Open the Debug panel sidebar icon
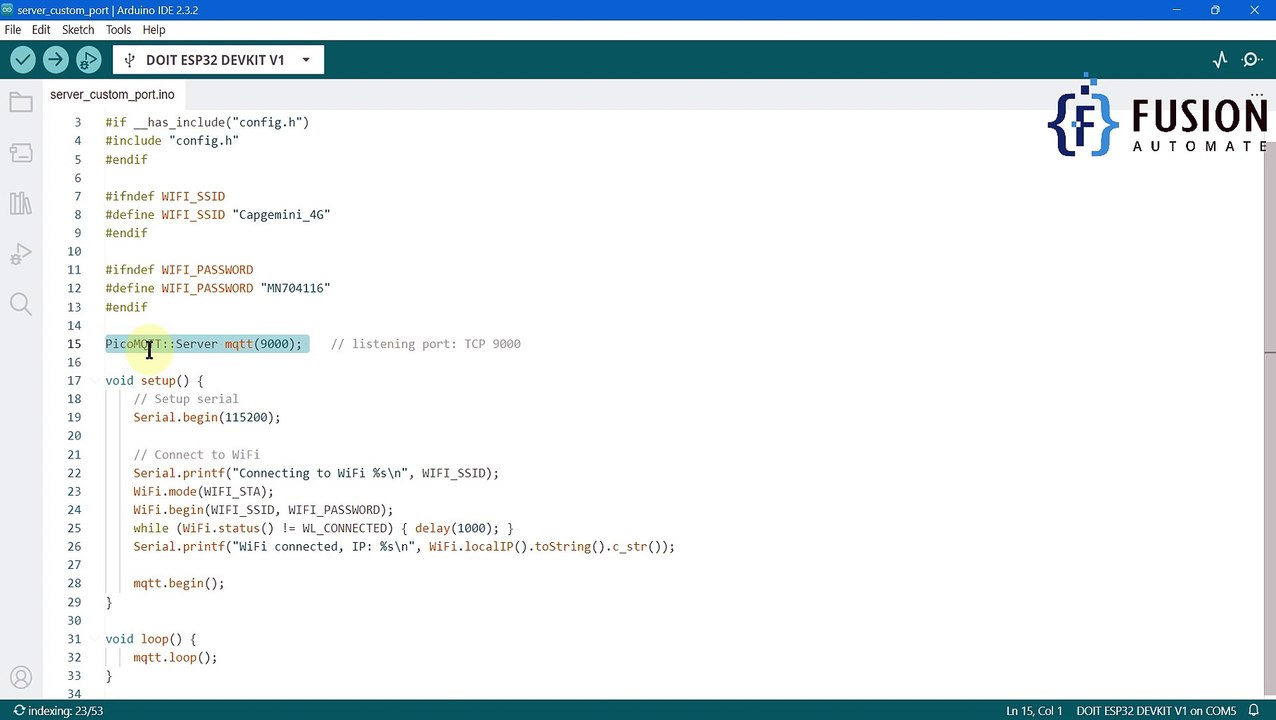The width and height of the screenshot is (1276, 720). [21, 255]
